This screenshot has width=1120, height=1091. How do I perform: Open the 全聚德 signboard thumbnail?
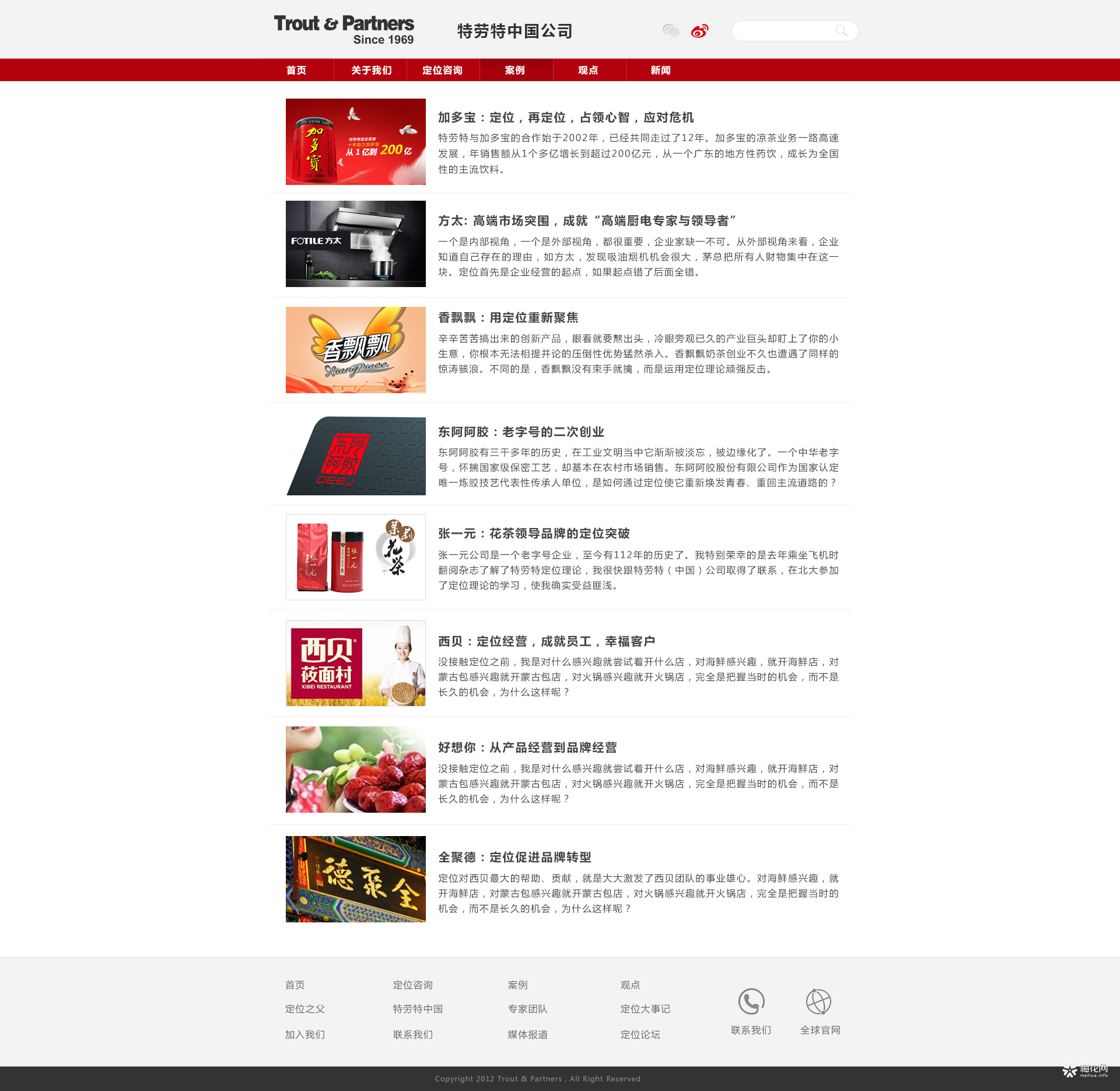click(x=356, y=879)
